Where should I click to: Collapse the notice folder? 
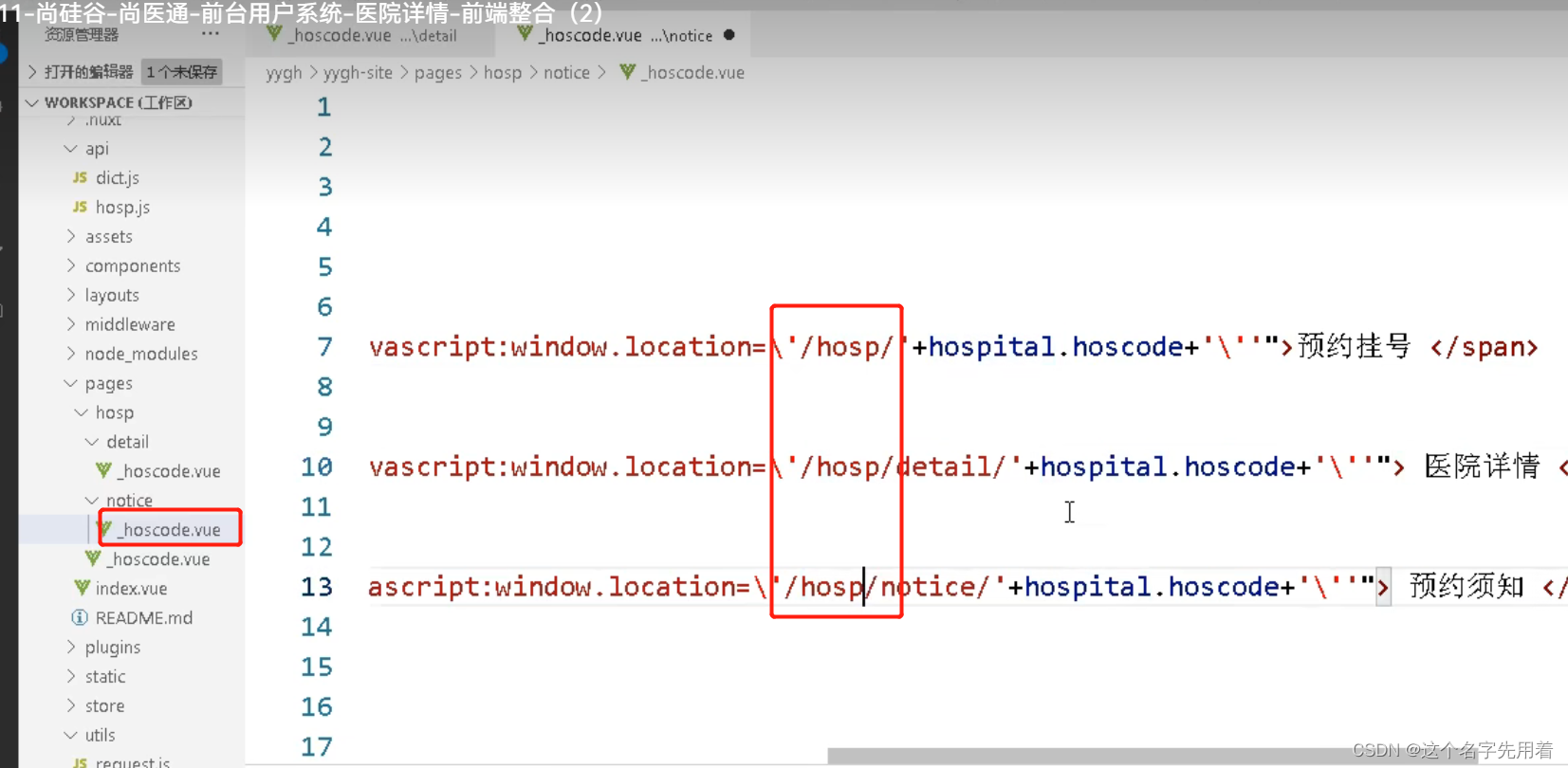click(92, 500)
